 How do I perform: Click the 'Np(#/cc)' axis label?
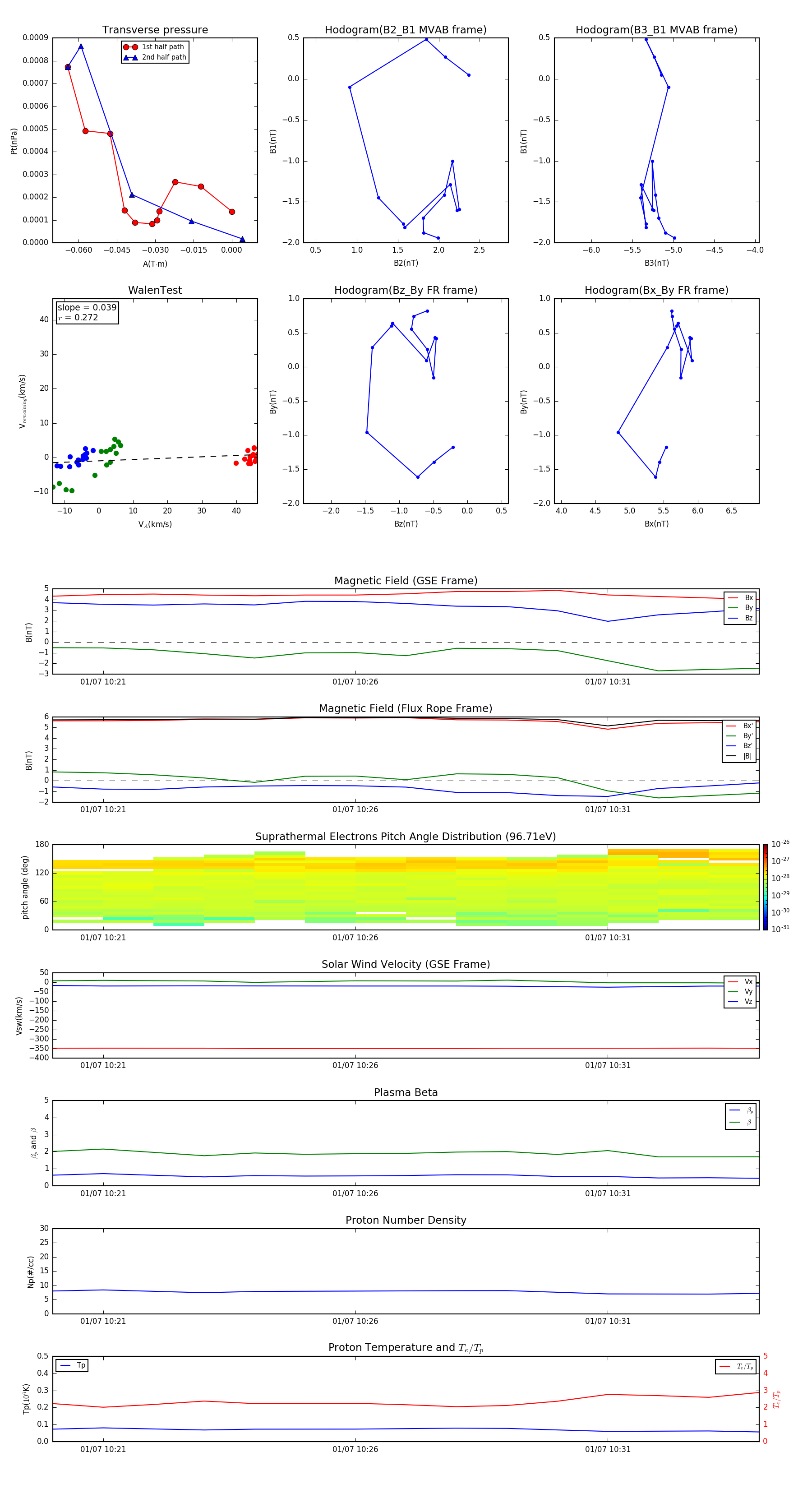point(31,1272)
